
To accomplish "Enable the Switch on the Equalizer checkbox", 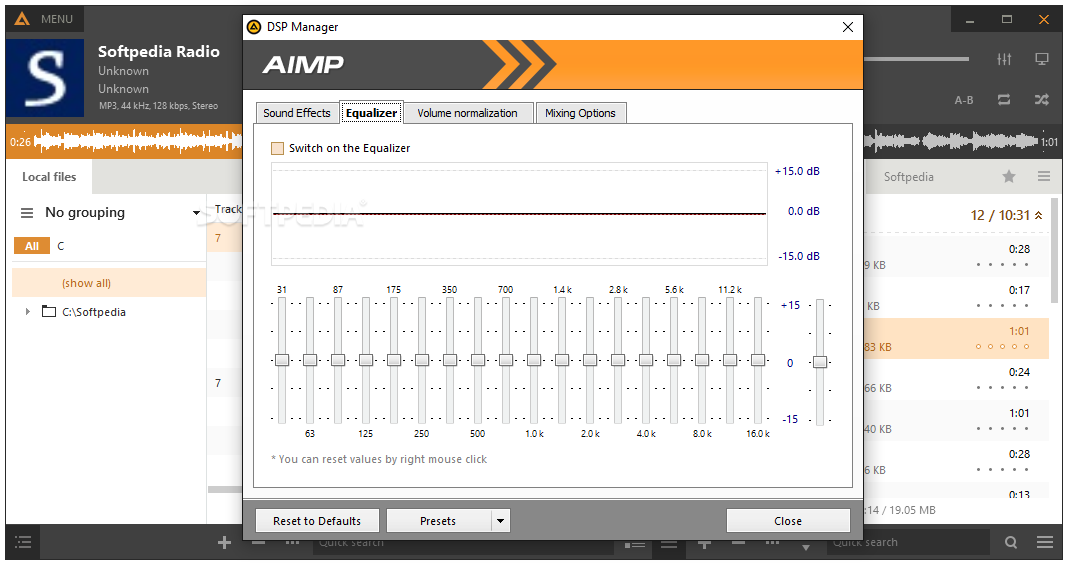I will tap(277, 148).
